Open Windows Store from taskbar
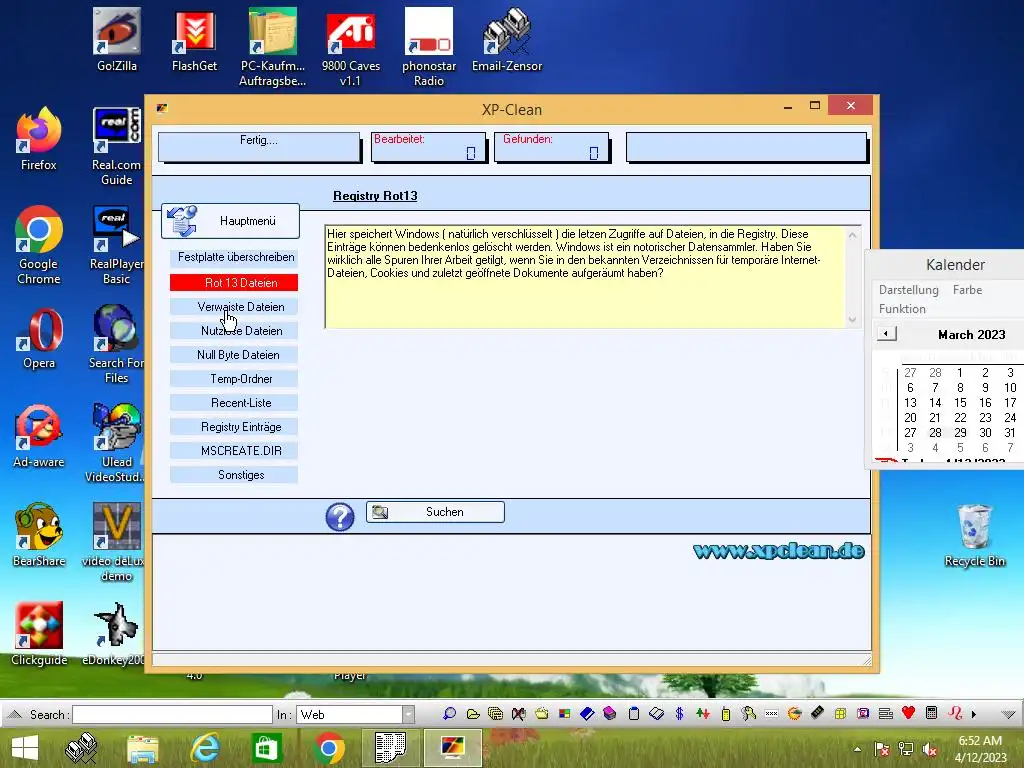 click(x=266, y=748)
